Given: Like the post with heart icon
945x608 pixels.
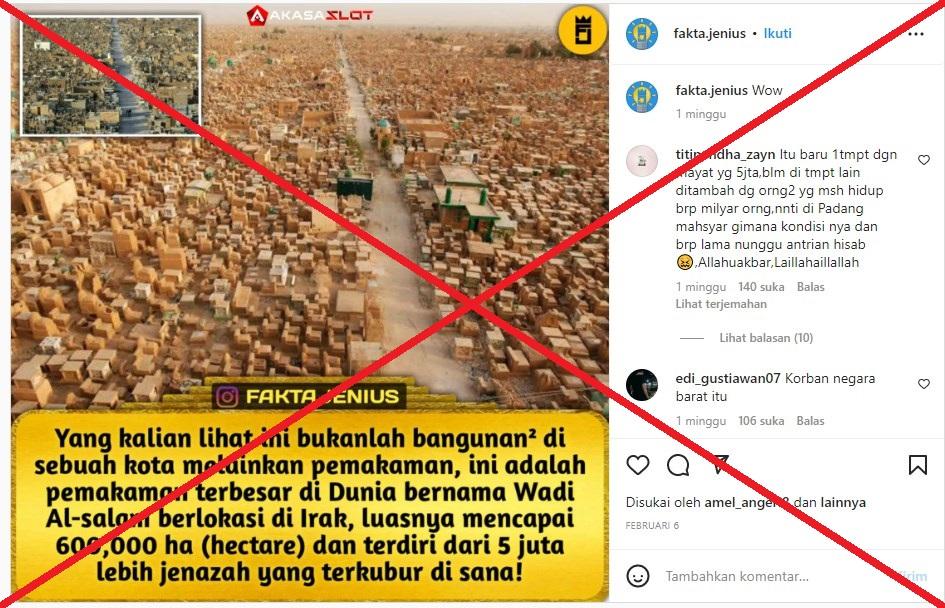Looking at the screenshot, I should pos(638,465).
